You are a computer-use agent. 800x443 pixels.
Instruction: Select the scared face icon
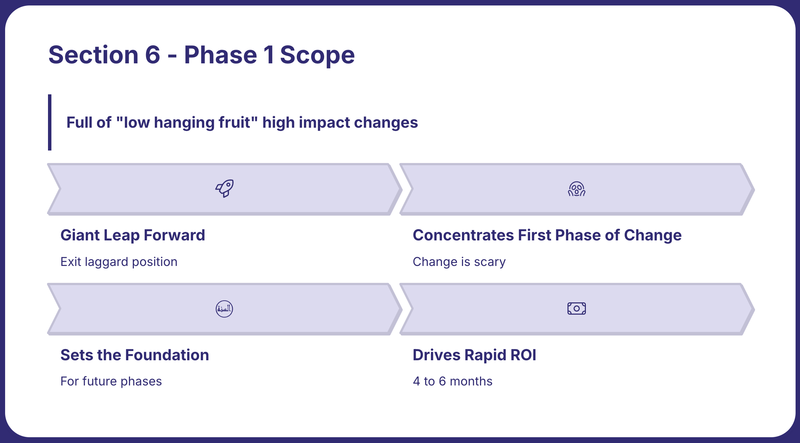point(577,189)
